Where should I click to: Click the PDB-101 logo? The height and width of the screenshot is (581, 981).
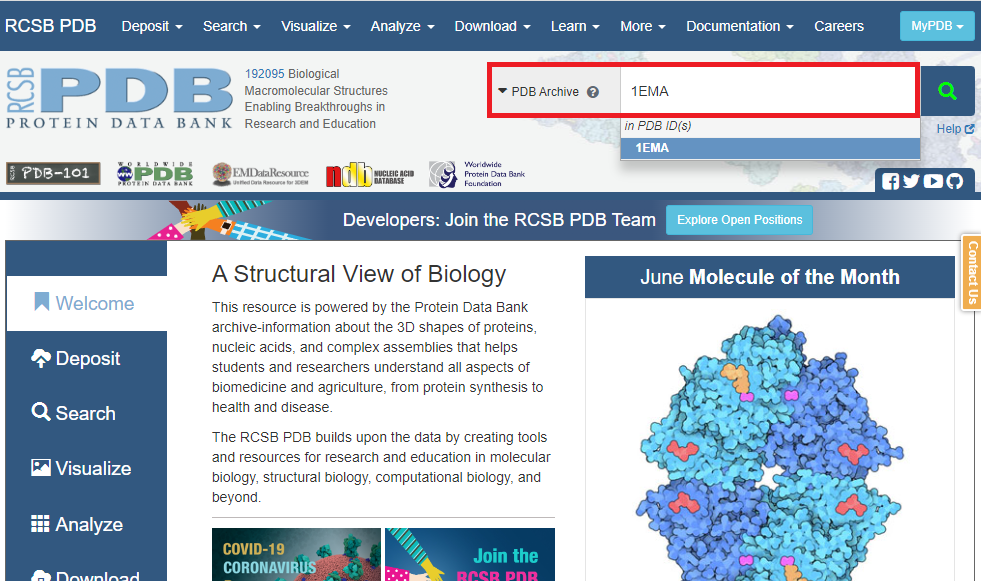tap(53, 173)
